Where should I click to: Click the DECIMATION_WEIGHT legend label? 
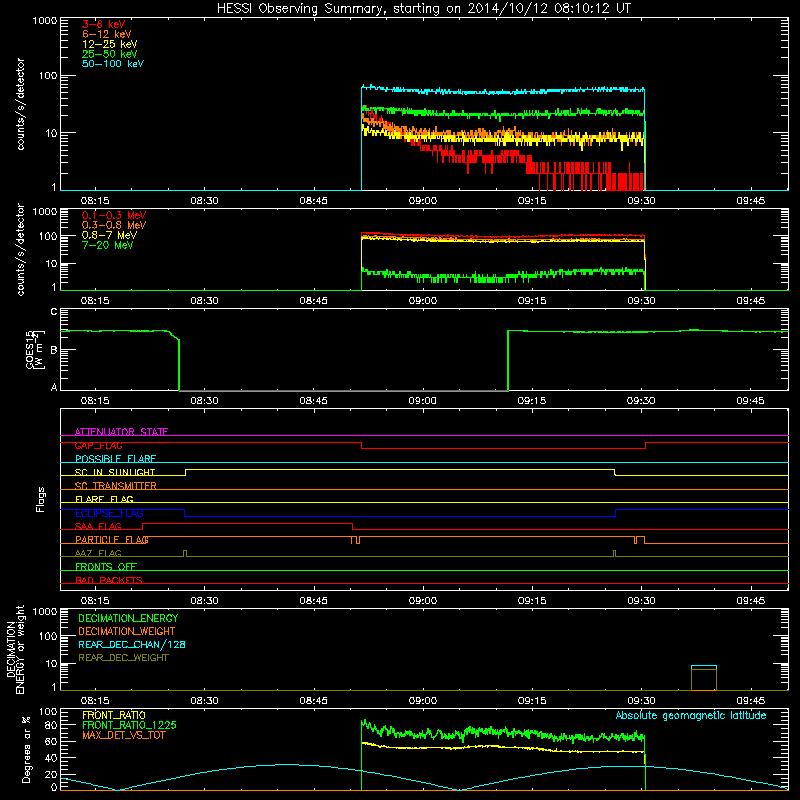pyautogui.click(x=127, y=632)
